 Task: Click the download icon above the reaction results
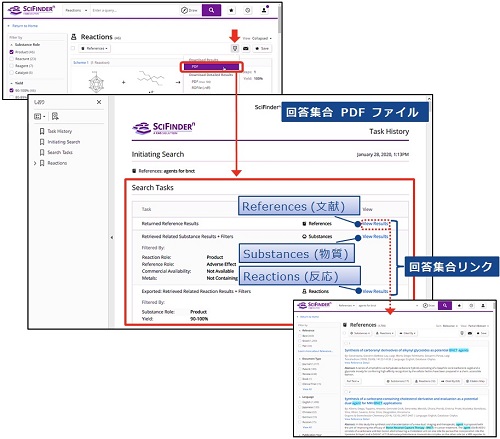pyautogui.click(x=235, y=48)
